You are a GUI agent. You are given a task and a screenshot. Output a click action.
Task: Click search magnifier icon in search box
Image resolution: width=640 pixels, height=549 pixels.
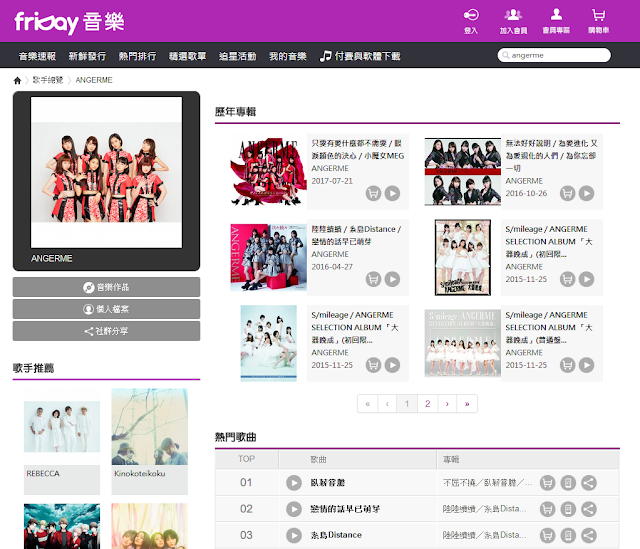[x=505, y=55]
